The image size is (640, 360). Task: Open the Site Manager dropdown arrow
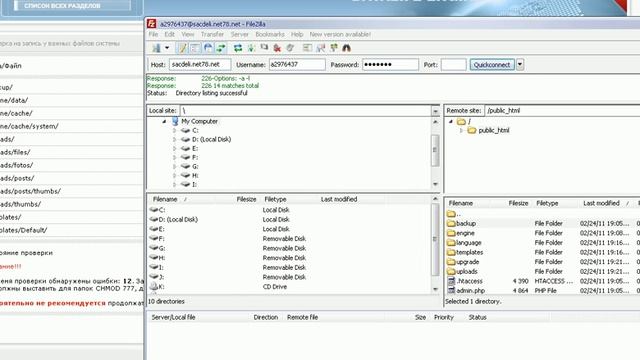(x=167, y=48)
